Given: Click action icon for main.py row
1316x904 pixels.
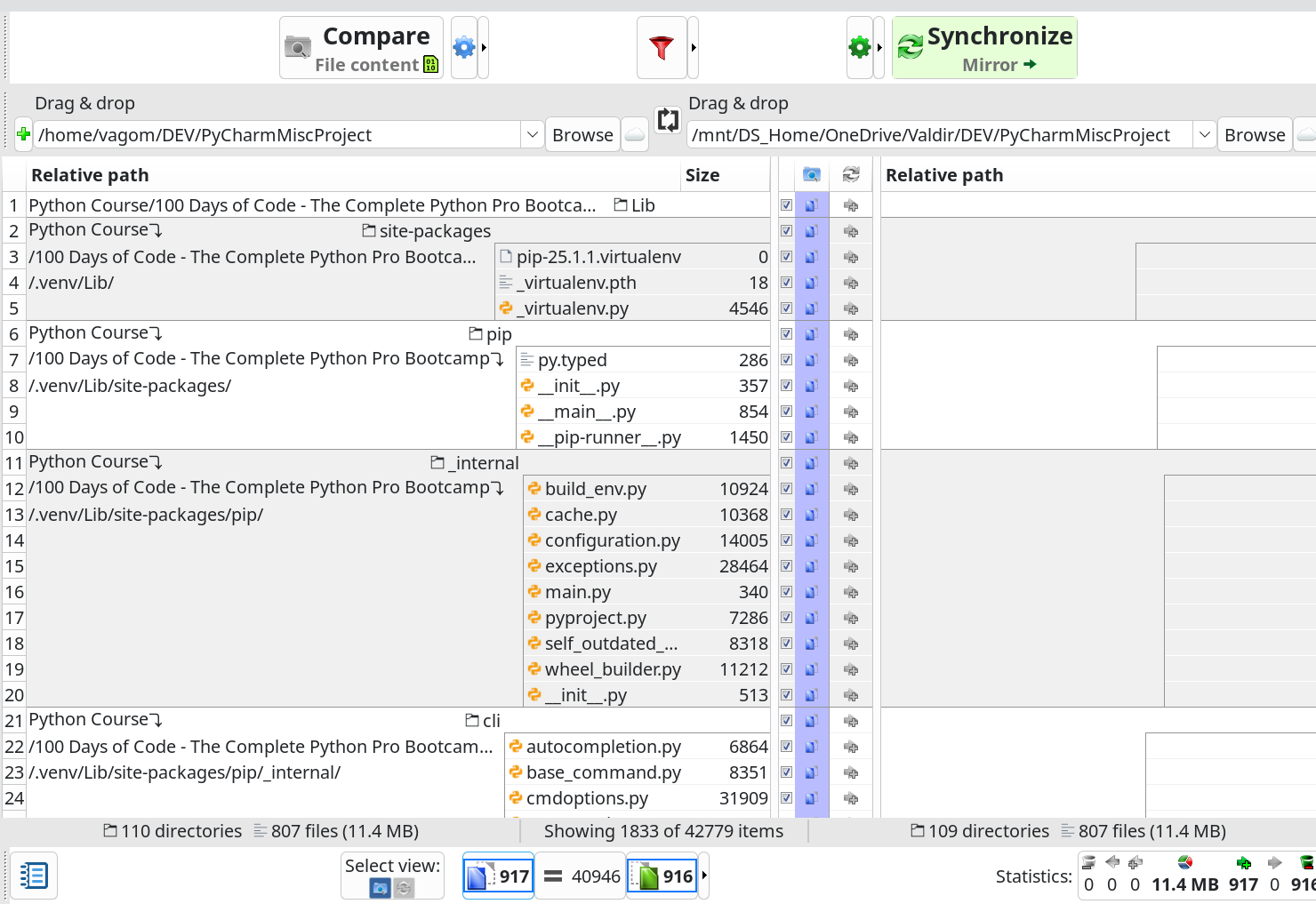Looking at the screenshot, I should click(x=851, y=592).
